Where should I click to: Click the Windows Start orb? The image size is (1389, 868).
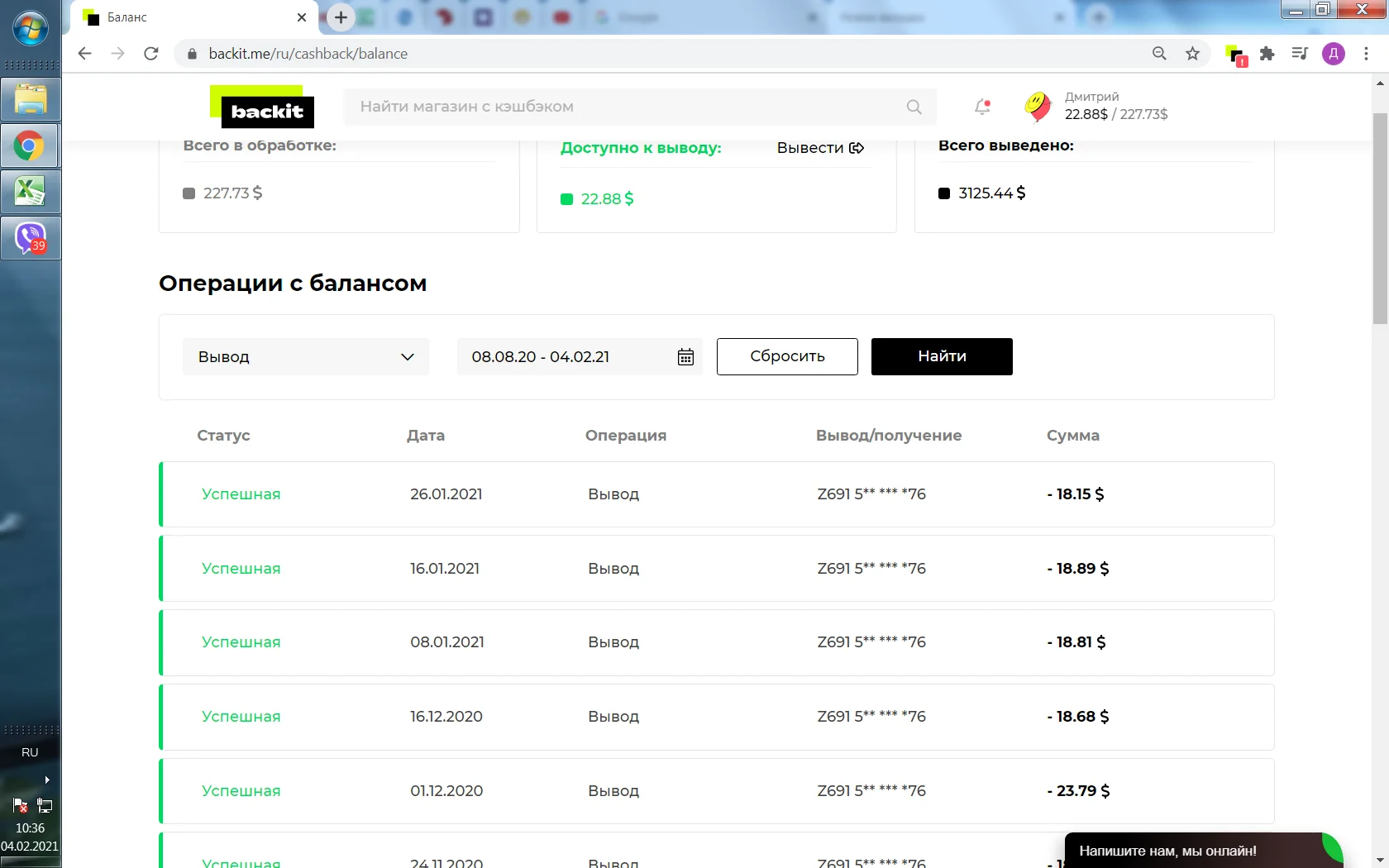pos(31,30)
